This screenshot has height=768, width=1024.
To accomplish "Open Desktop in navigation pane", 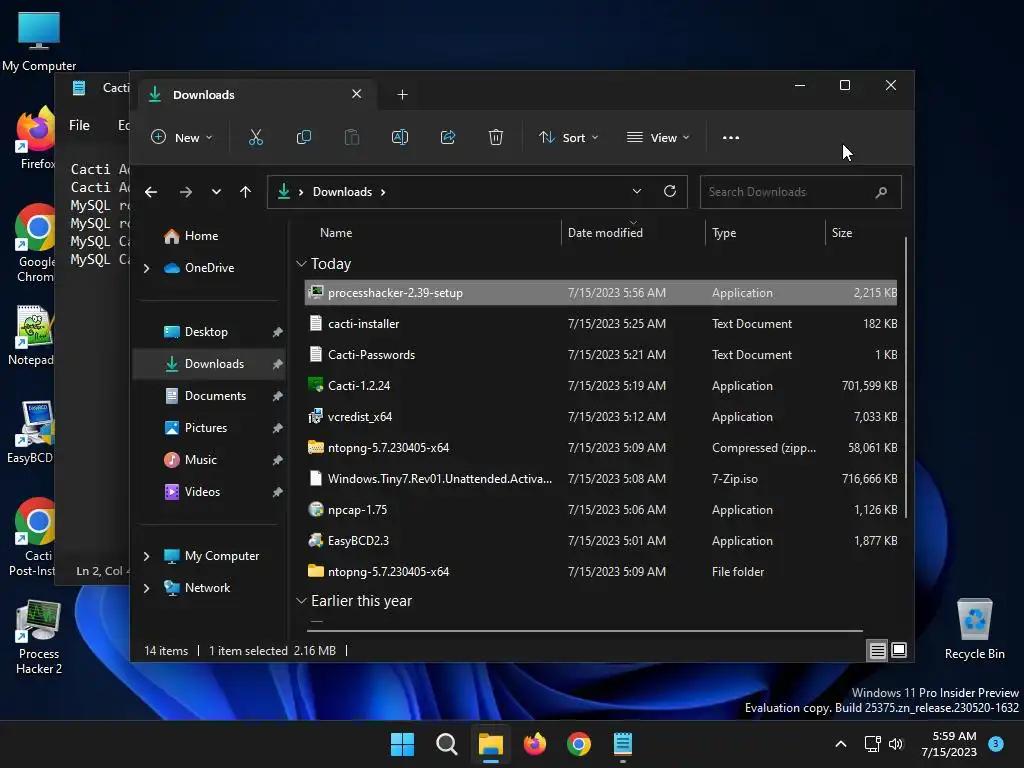I will click(x=206, y=332).
